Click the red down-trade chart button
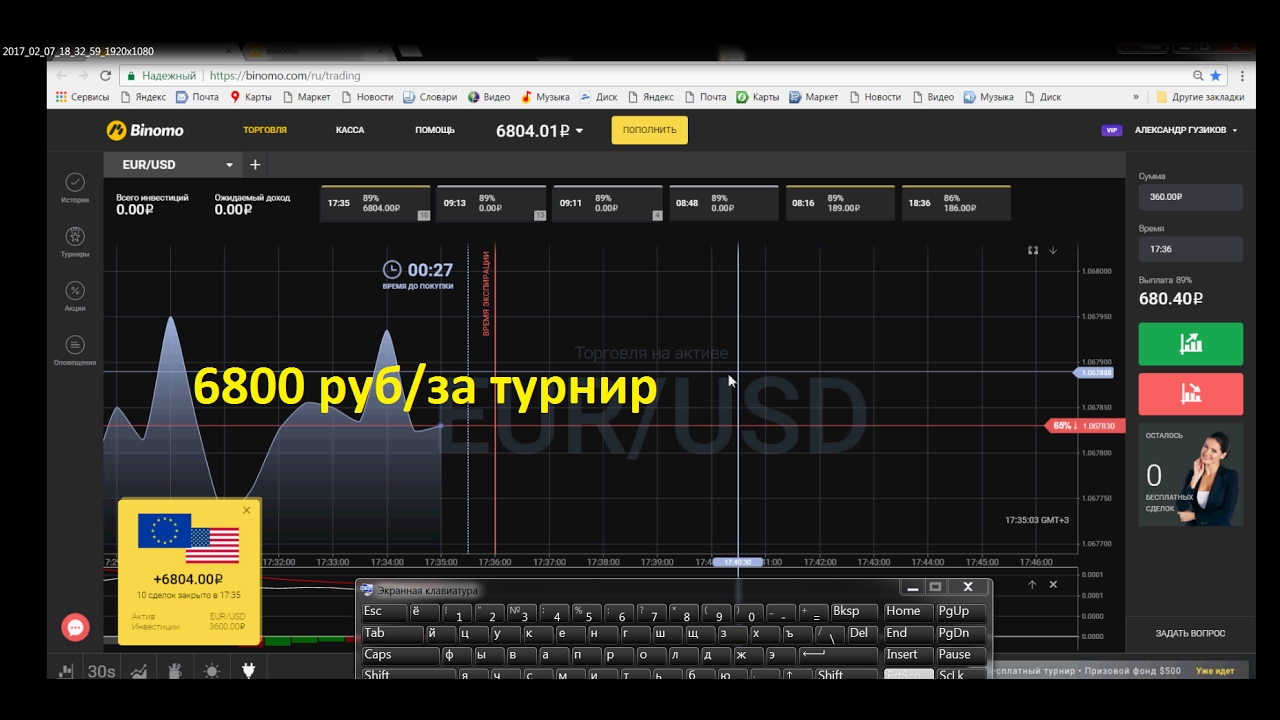Screen dimensions: 1280x720 click(x=1191, y=394)
